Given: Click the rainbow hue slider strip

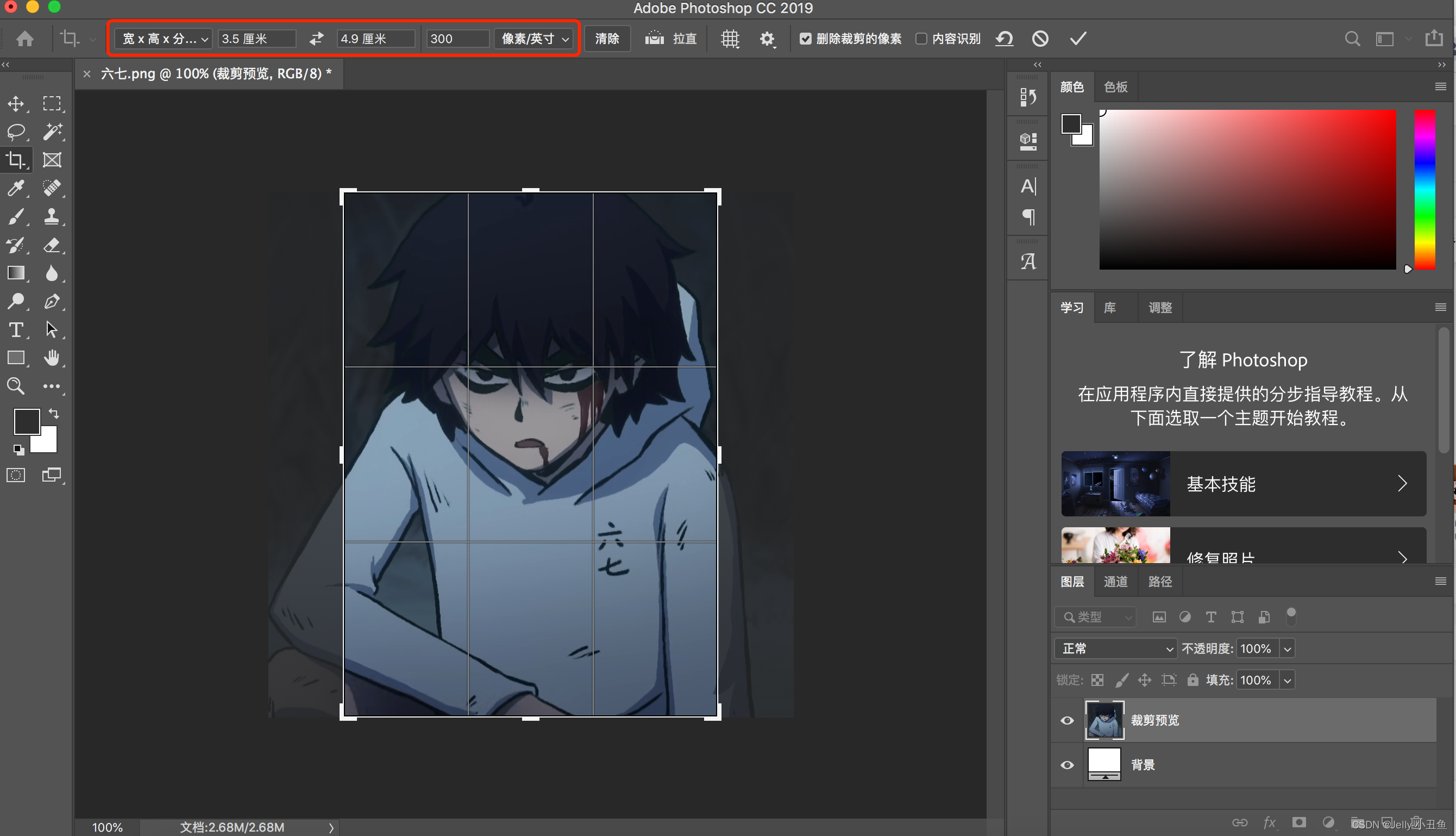Looking at the screenshot, I should click(x=1424, y=190).
